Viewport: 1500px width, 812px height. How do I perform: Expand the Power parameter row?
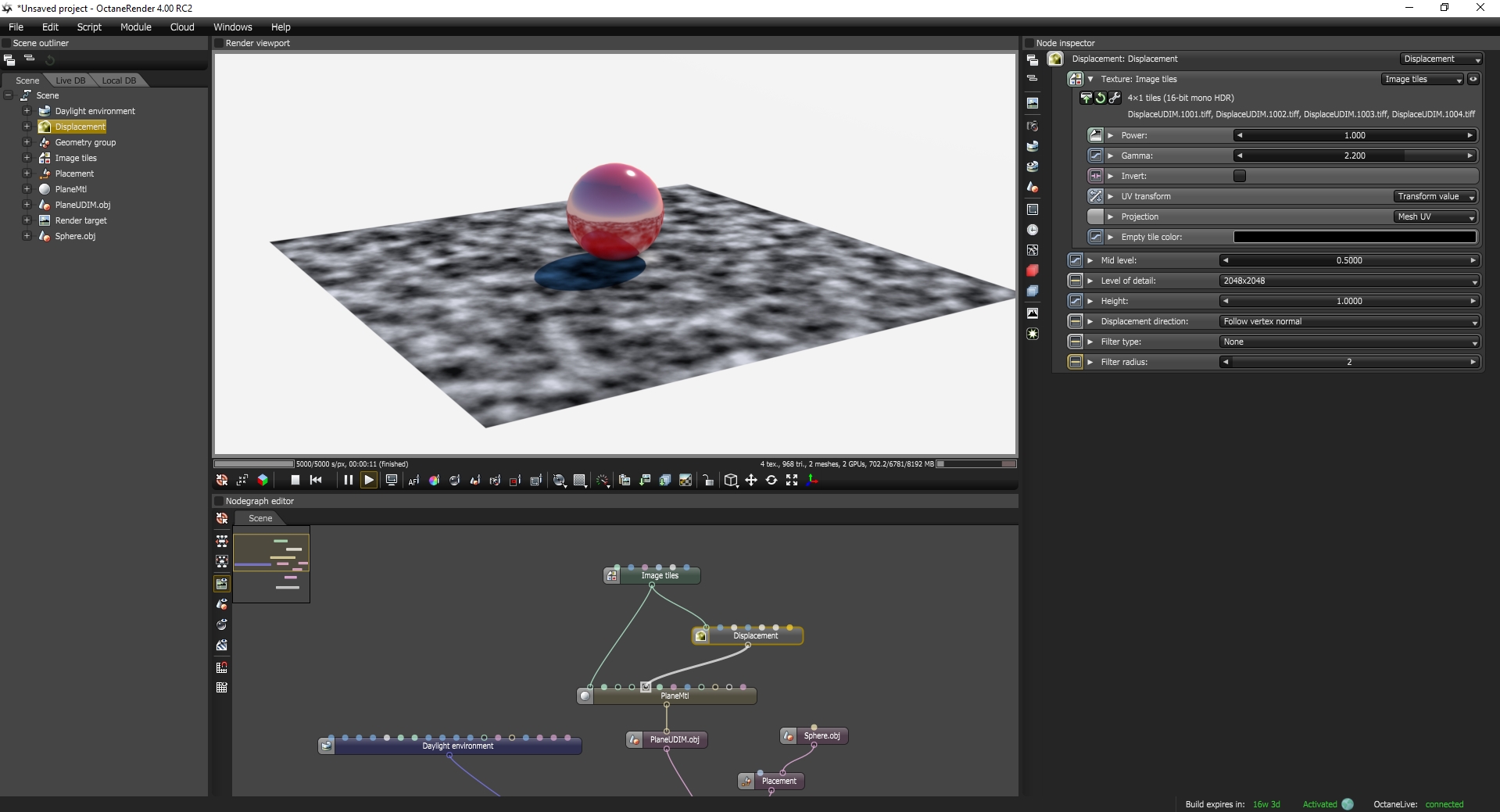pyautogui.click(x=1110, y=135)
